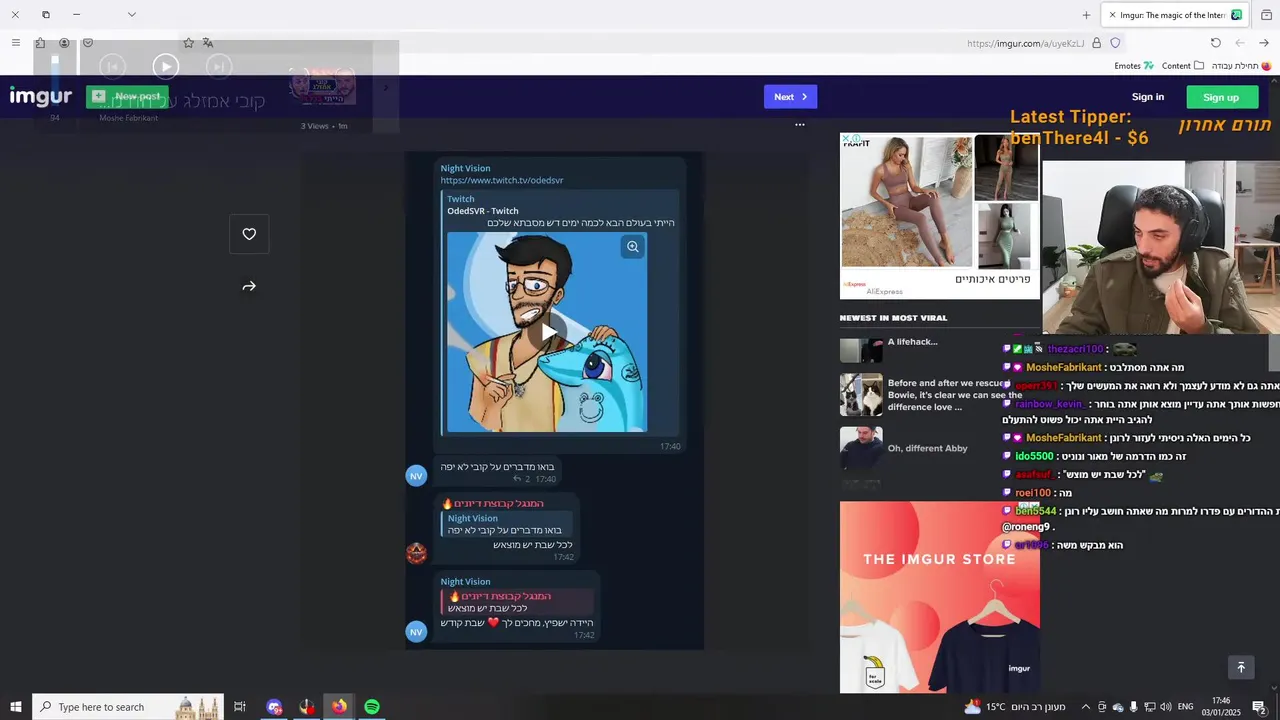Click the play button on the cartoon video
The image size is (1280, 720).
pos(547,332)
